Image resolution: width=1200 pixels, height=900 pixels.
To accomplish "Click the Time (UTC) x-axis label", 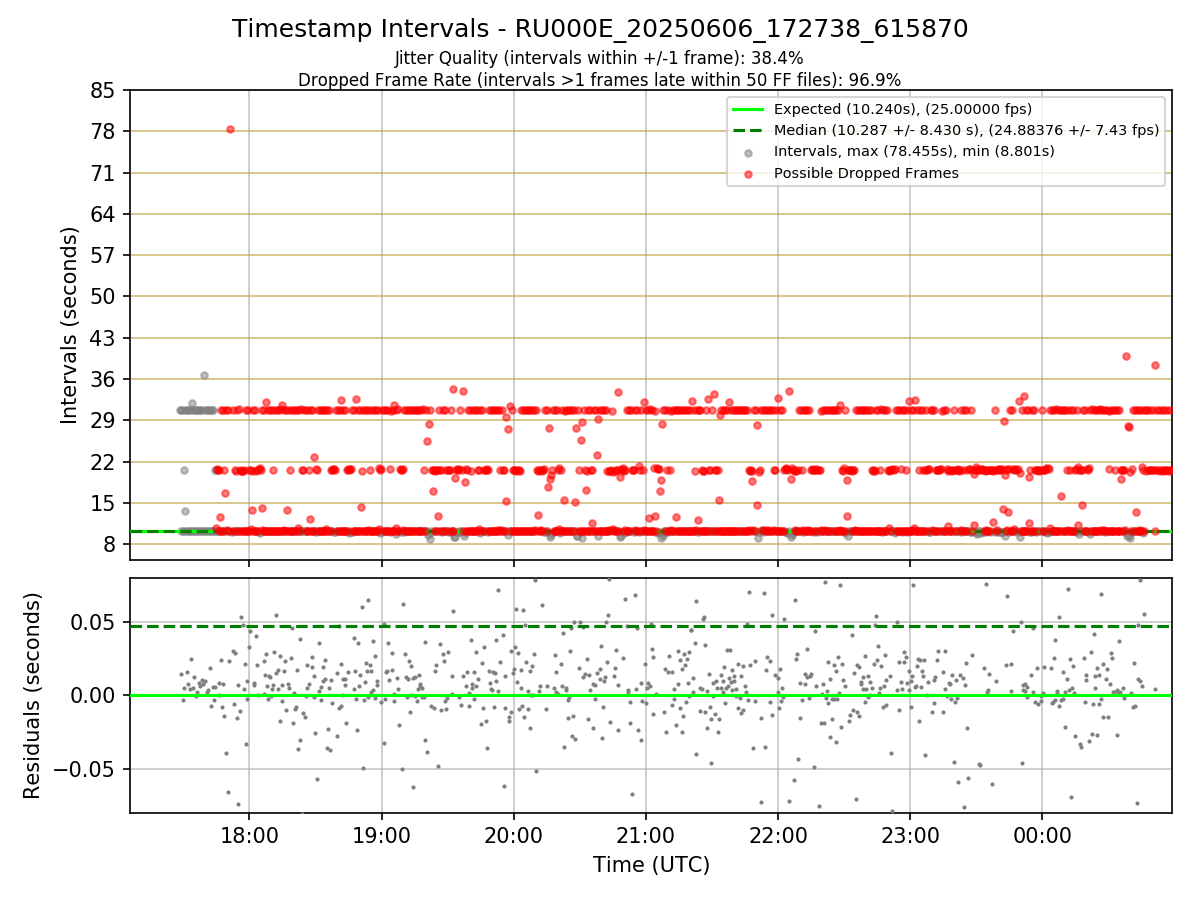I will click(x=651, y=865).
